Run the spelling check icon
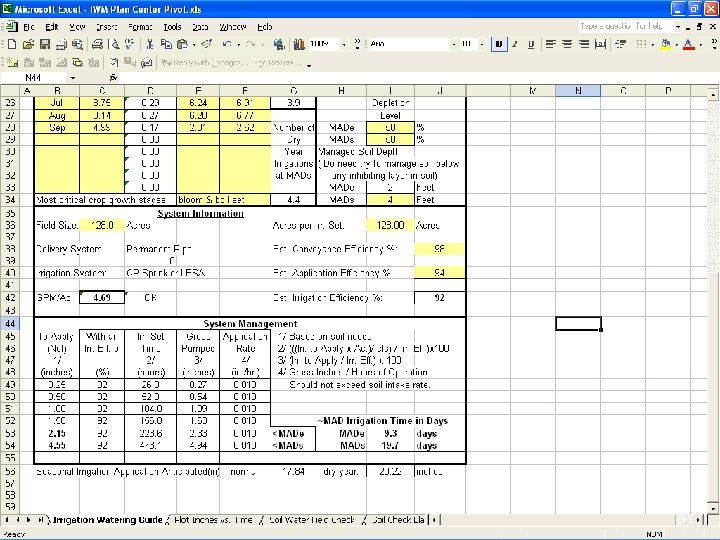Viewport: 720px width, 540px height. point(130,44)
